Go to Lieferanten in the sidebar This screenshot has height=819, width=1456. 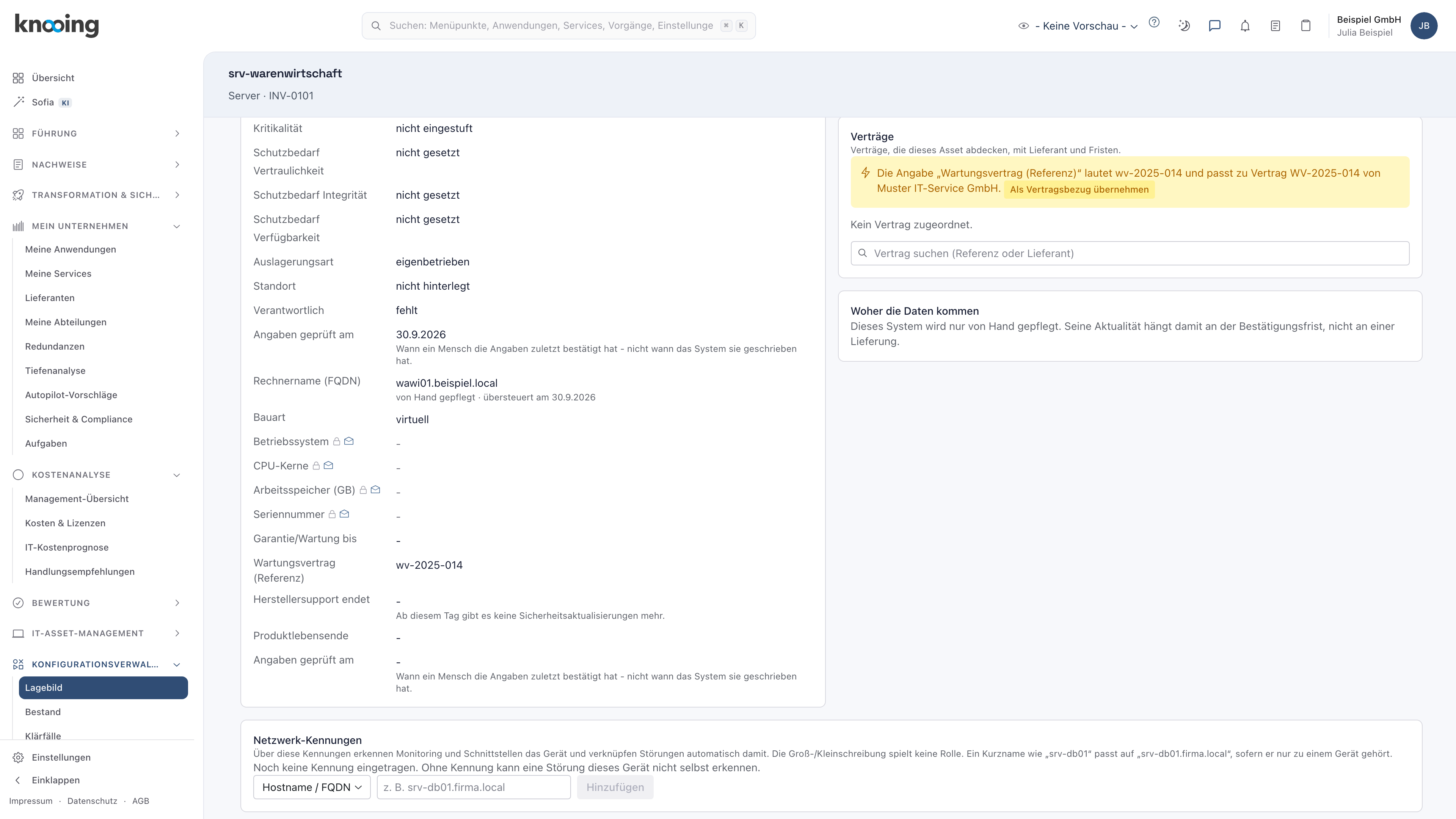50,298
